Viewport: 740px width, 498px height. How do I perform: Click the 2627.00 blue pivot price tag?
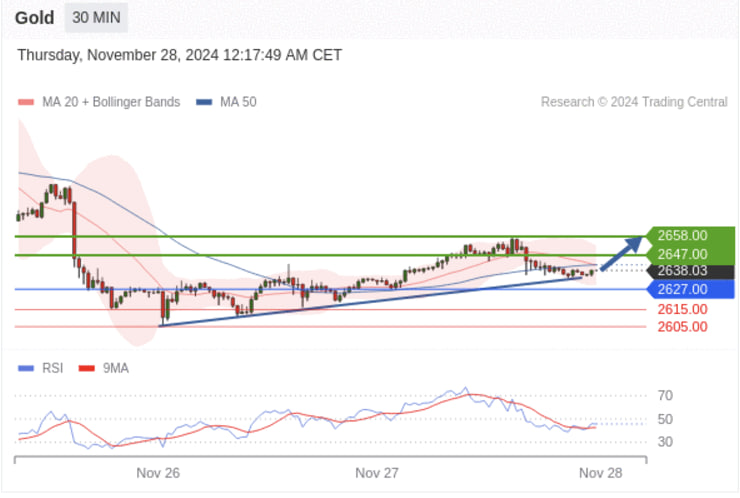coord(690,289)
